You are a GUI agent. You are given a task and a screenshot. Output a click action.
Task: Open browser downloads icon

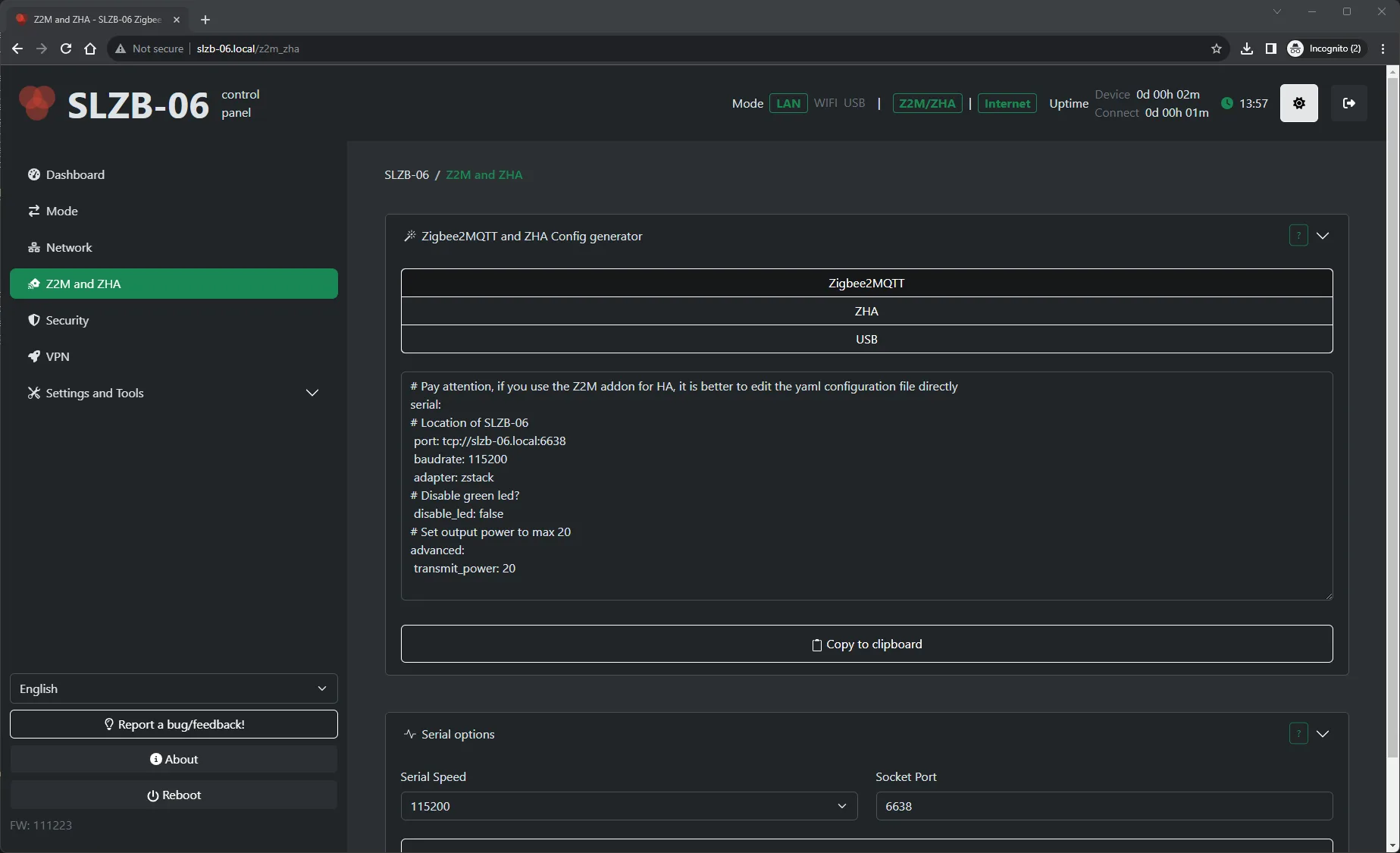(x=1246, y=49)
